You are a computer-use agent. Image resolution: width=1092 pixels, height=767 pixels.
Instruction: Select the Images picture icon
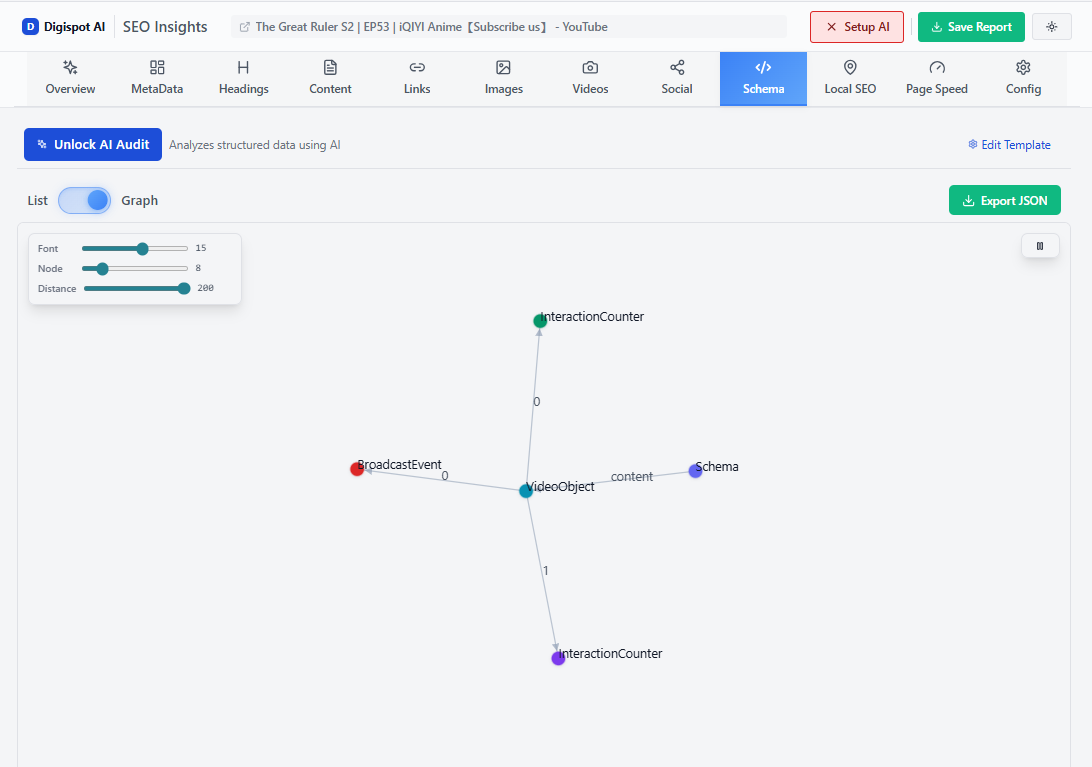point(503,68)
